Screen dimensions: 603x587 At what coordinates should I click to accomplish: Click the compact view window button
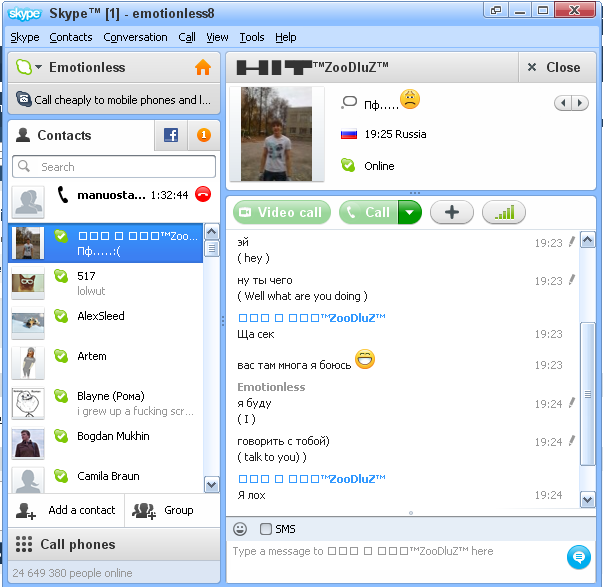496,10
